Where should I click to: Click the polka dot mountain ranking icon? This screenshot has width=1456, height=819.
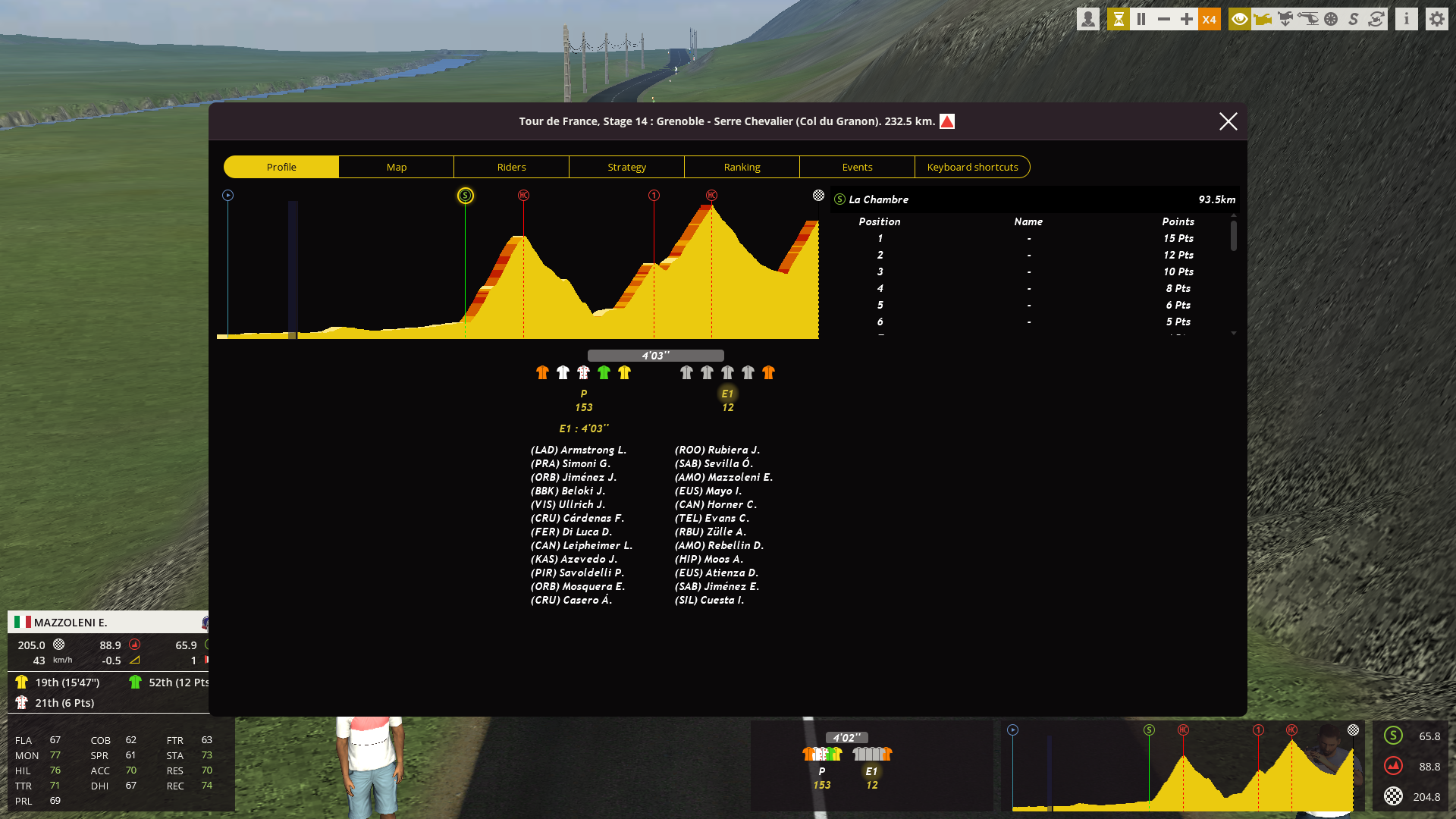click(x=21, y=703)
